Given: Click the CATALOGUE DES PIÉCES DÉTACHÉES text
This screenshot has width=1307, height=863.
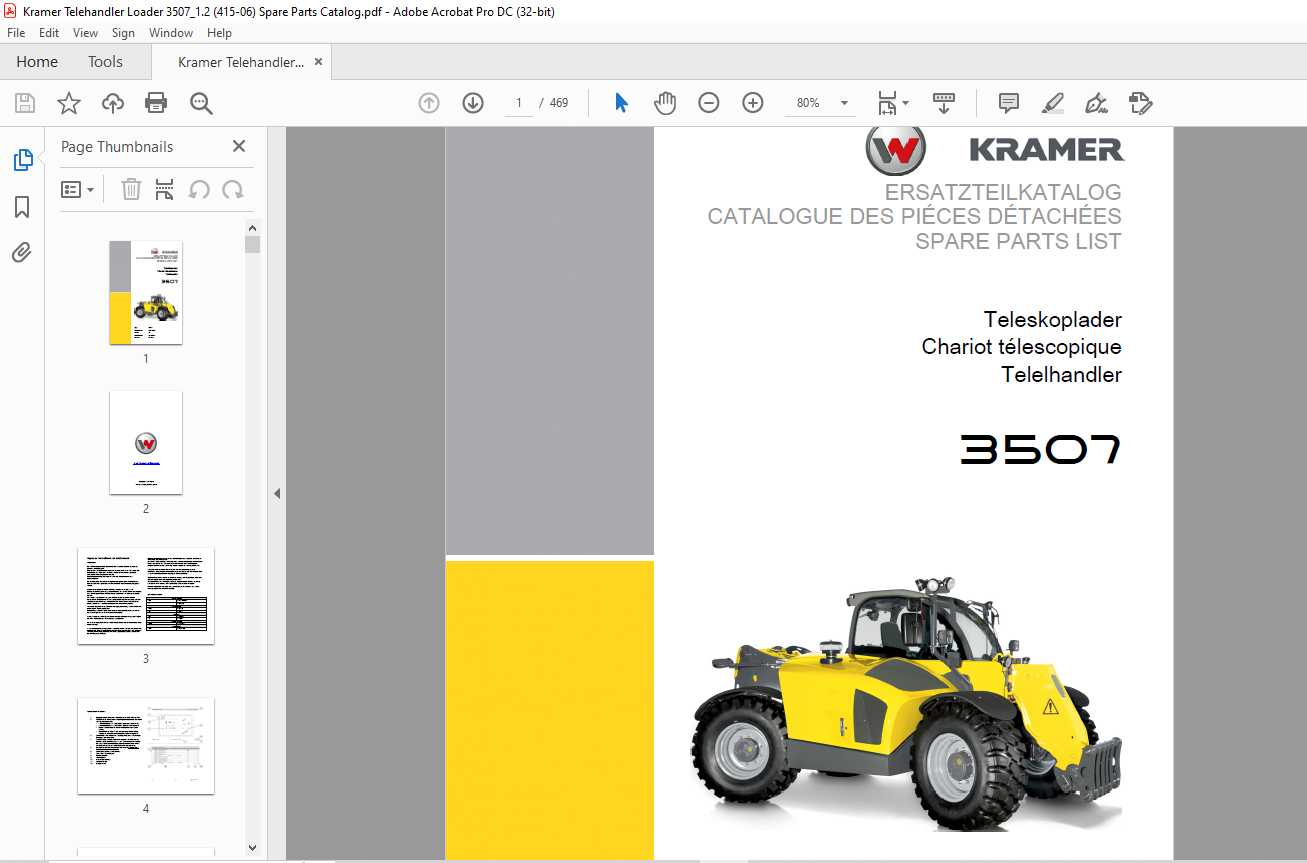Looking at the screenshot, I should coord(914,216).
